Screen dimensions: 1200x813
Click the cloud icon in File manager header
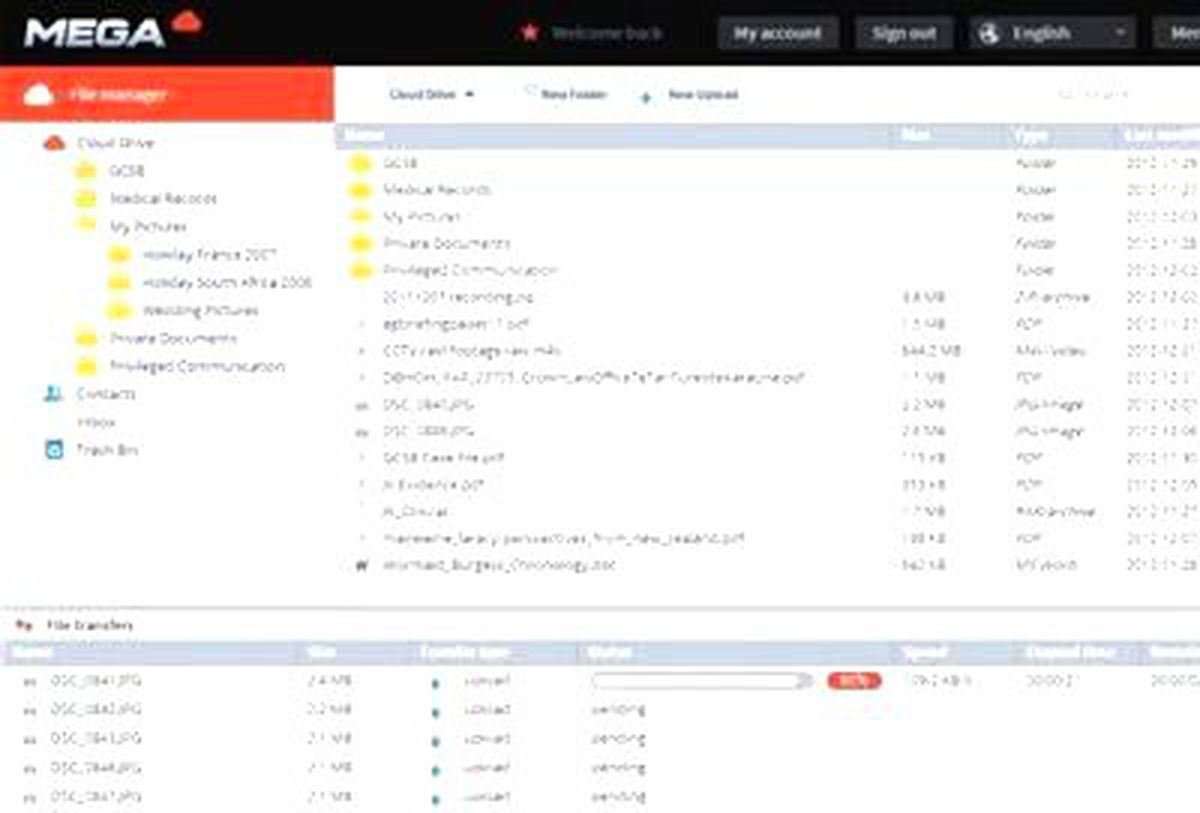(x=38, y=95)
